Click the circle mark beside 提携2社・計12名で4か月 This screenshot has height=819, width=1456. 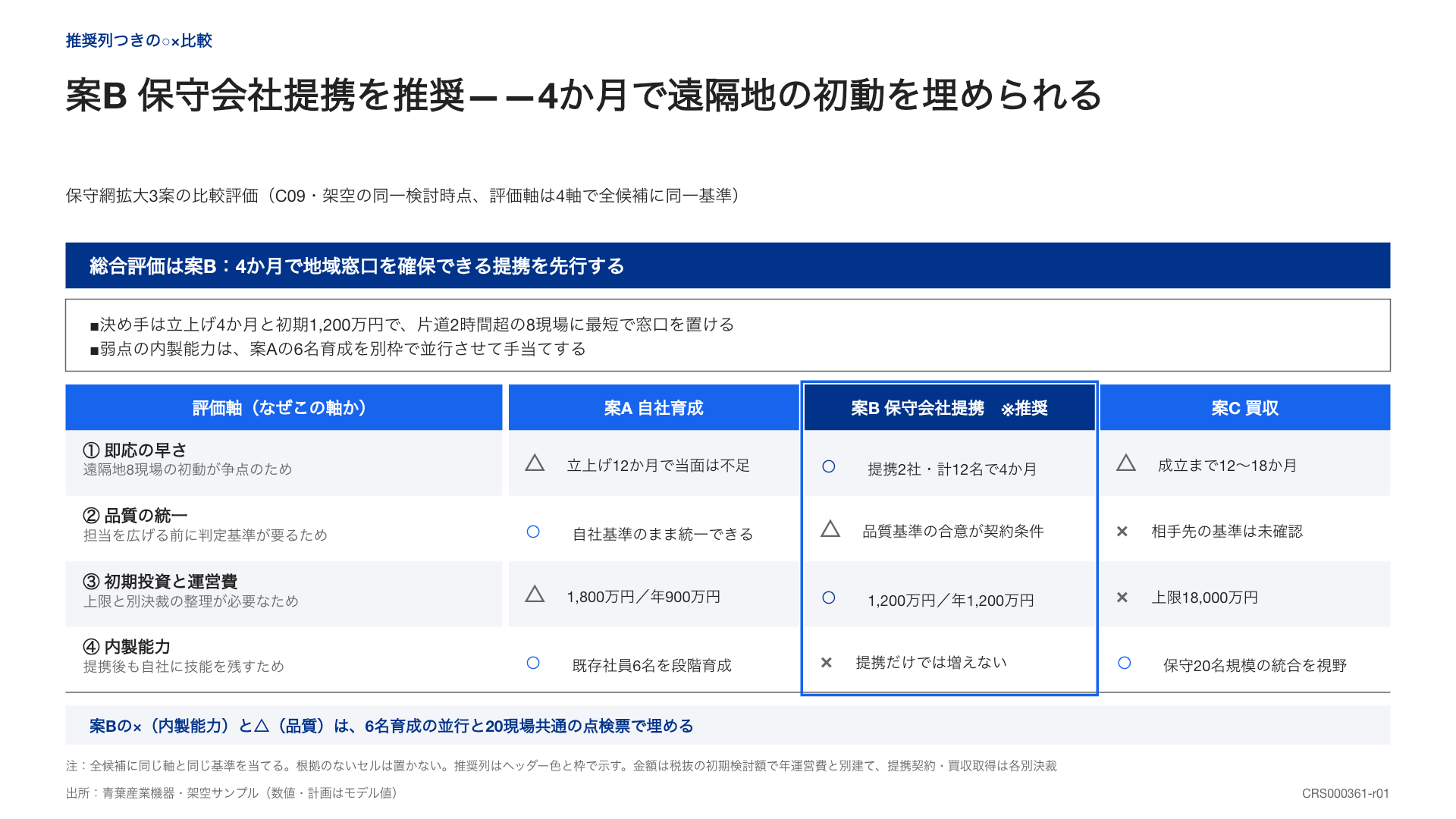click(x=829, y=466)
